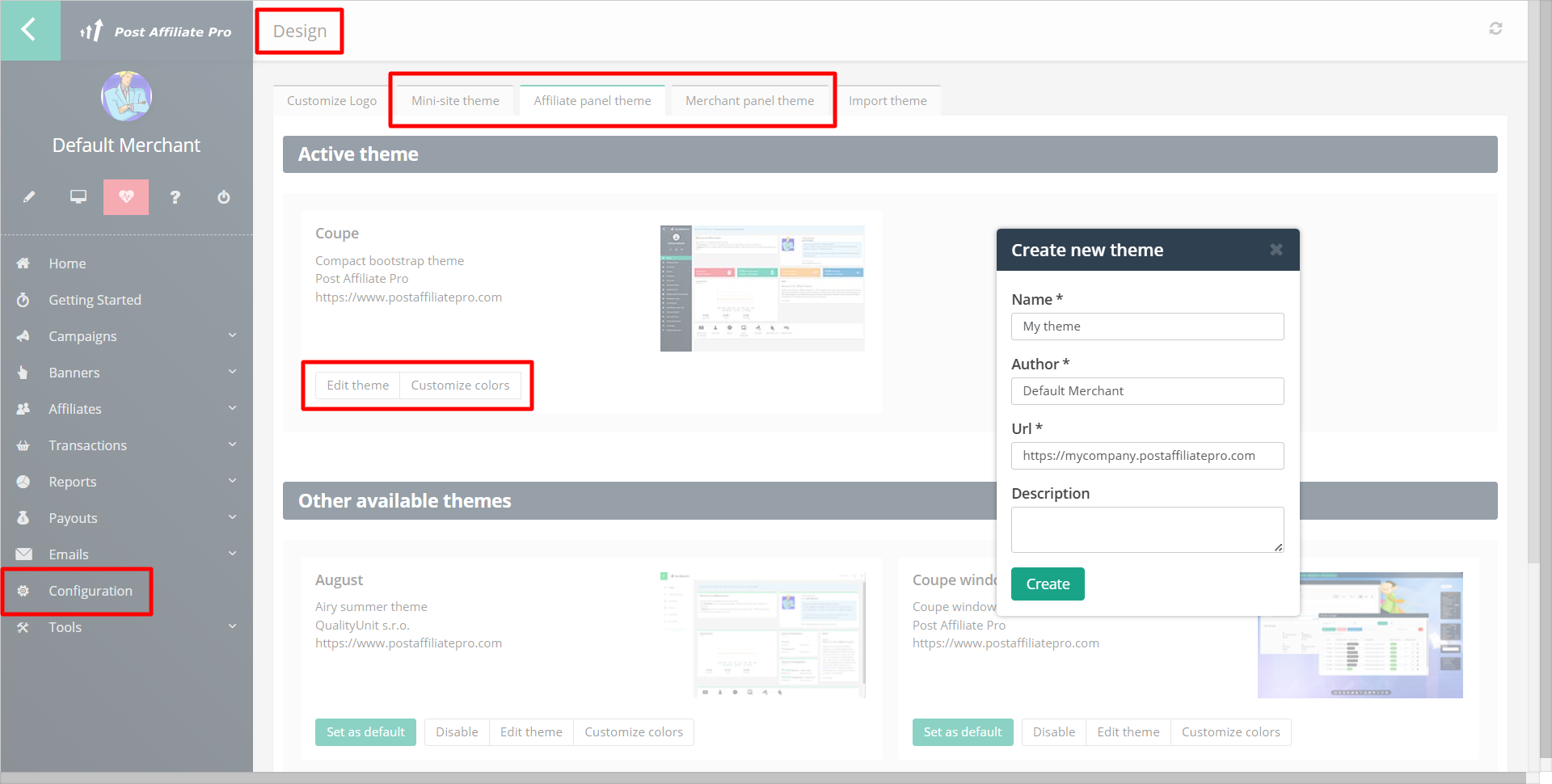Image resolution: width=1552 pixels, height=784 pixels.
Task: Click the refresh icon at top right
Action: tap(1495, 29)
